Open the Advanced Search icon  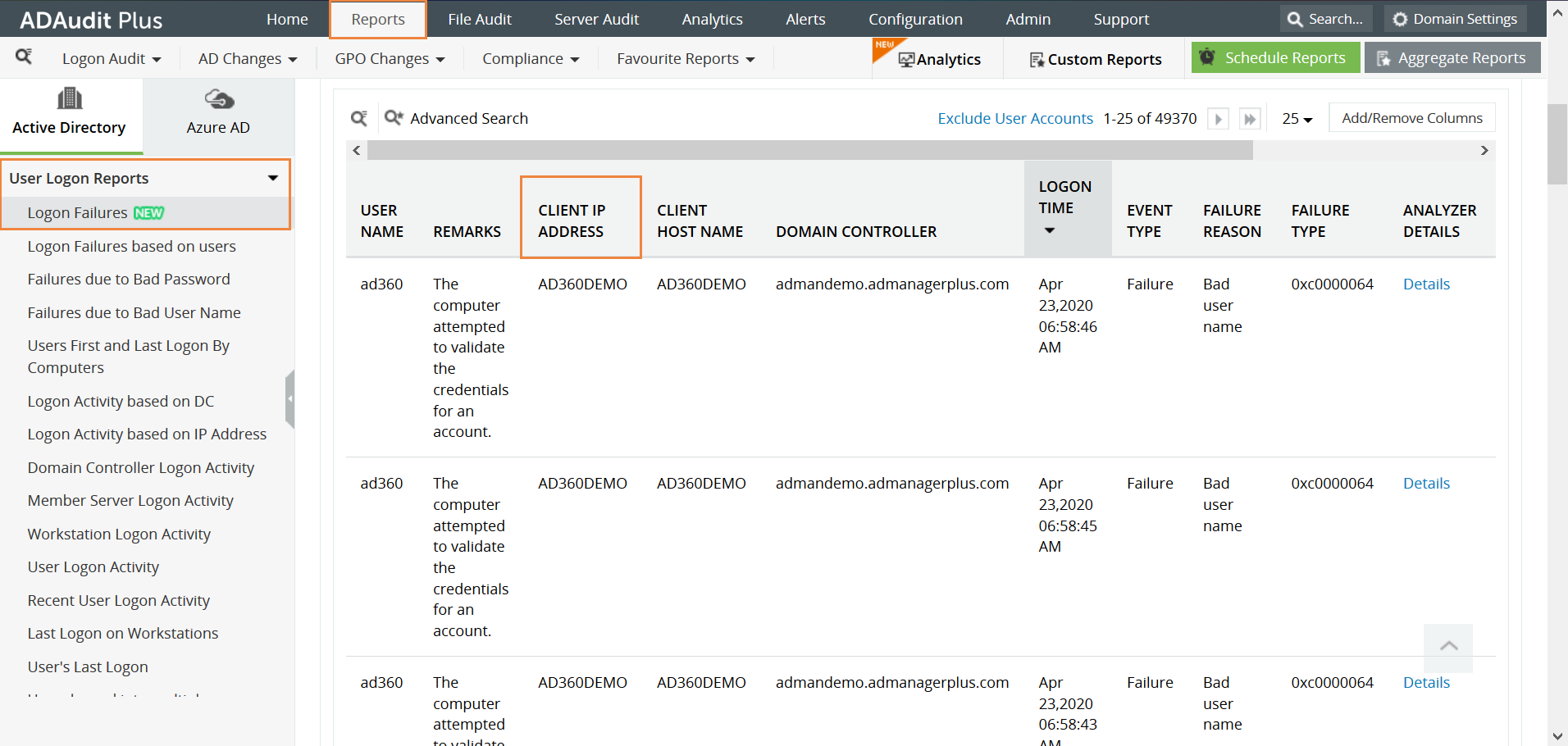(x=394, y=118)
